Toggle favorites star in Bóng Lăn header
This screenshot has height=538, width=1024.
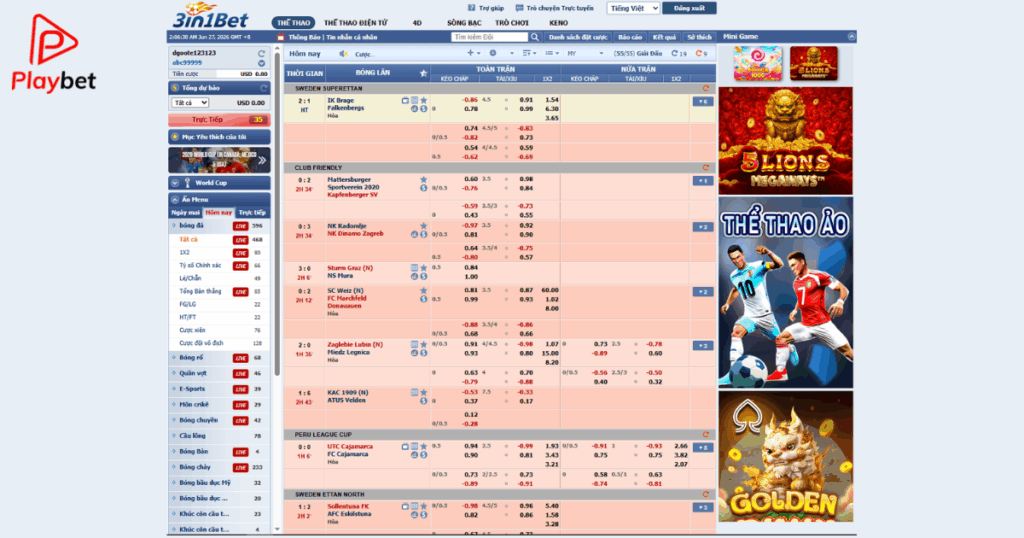pos(423,73)
